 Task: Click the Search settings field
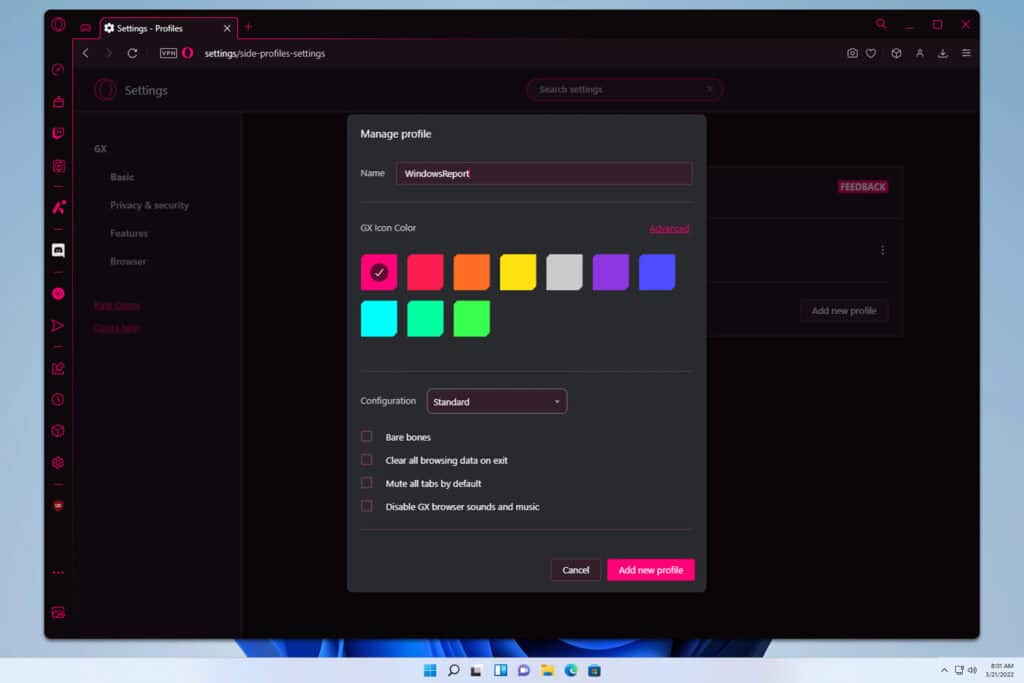(624, 89)
